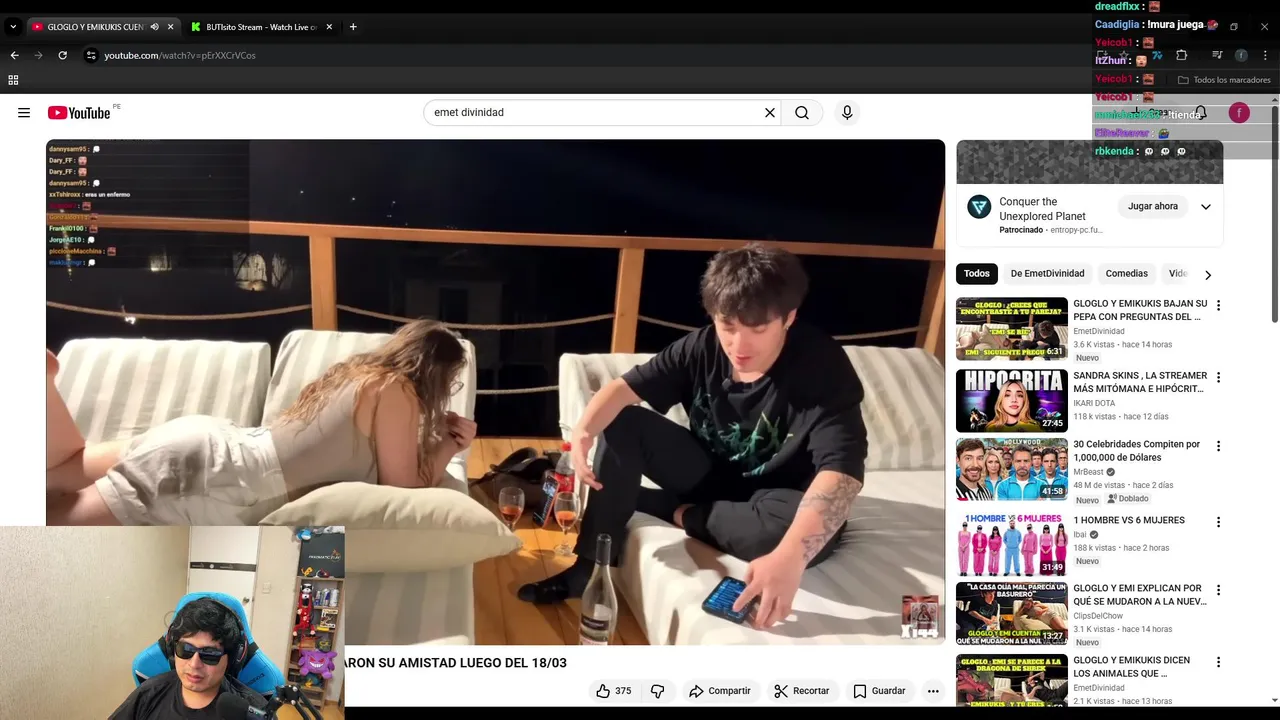
Task: Open the ClipsDelChow channel link
Action: tap(1098, 616)
